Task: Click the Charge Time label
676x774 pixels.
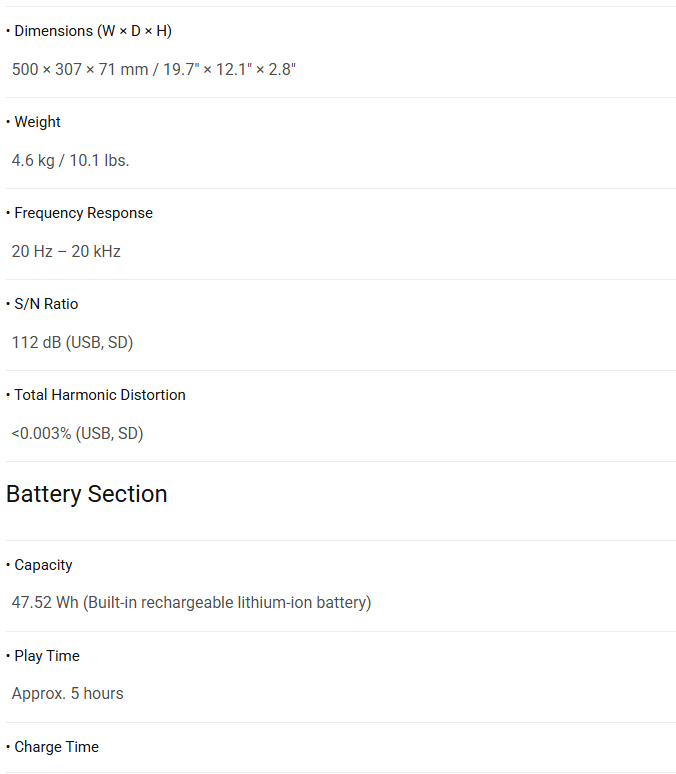Action: click(x=56, y=747)
